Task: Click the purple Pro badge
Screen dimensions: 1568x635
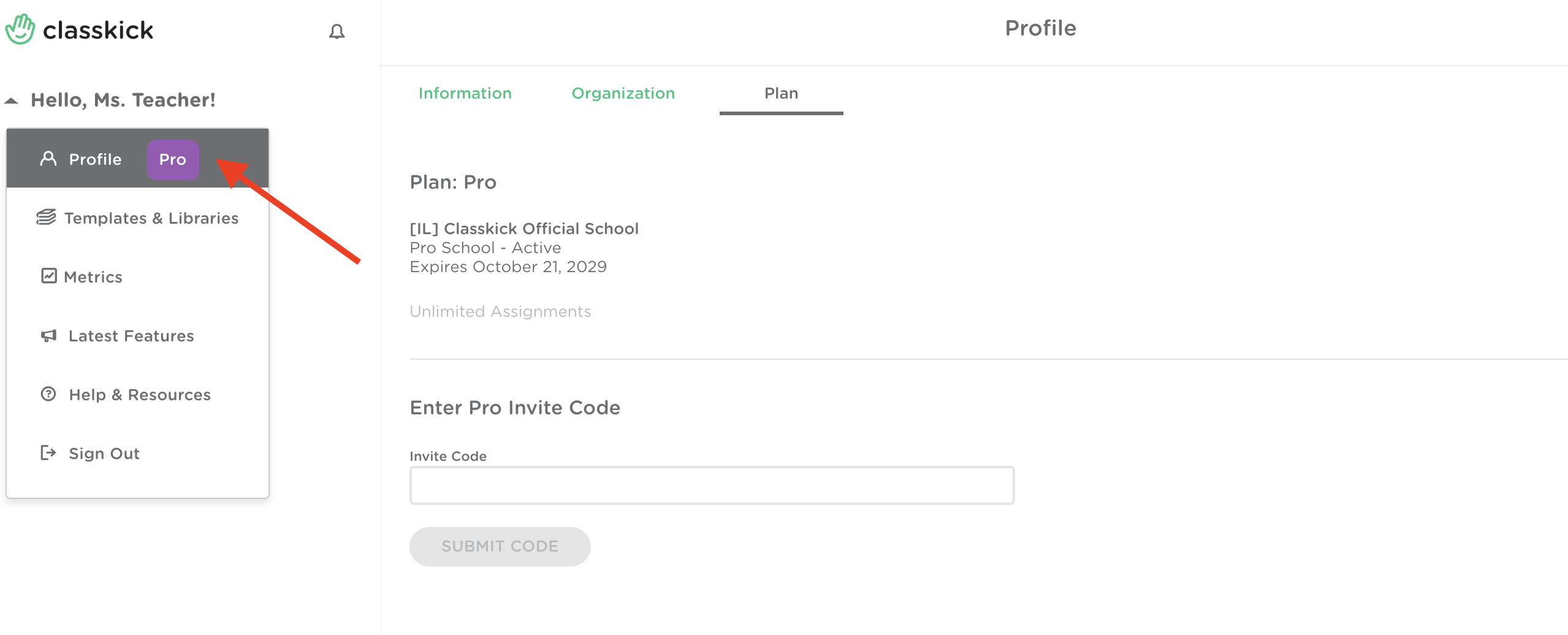Action: coord(173,159)
